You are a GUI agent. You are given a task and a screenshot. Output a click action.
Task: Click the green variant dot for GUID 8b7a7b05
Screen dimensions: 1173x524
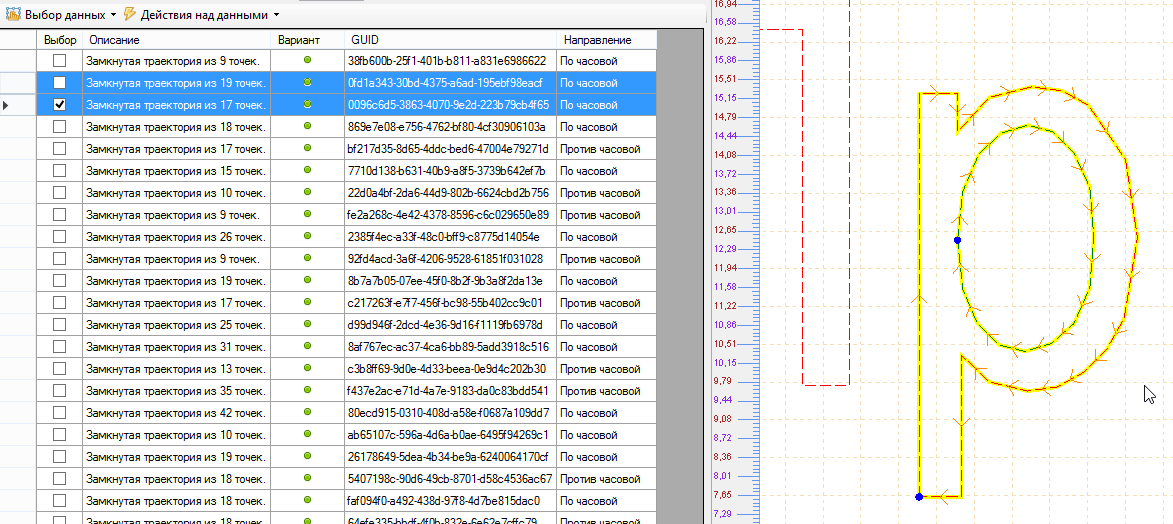[307, 280]
